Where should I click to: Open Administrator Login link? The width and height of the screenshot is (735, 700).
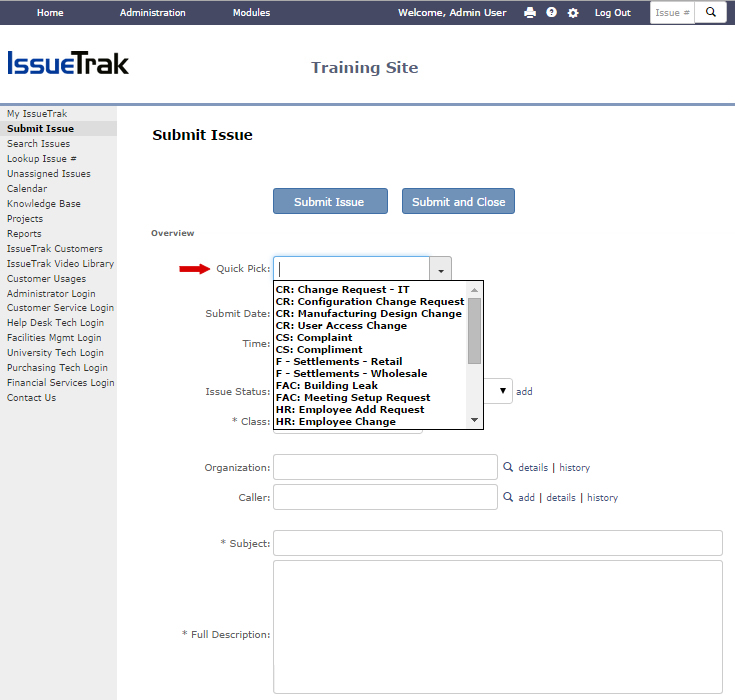click(x=51, y=294)
